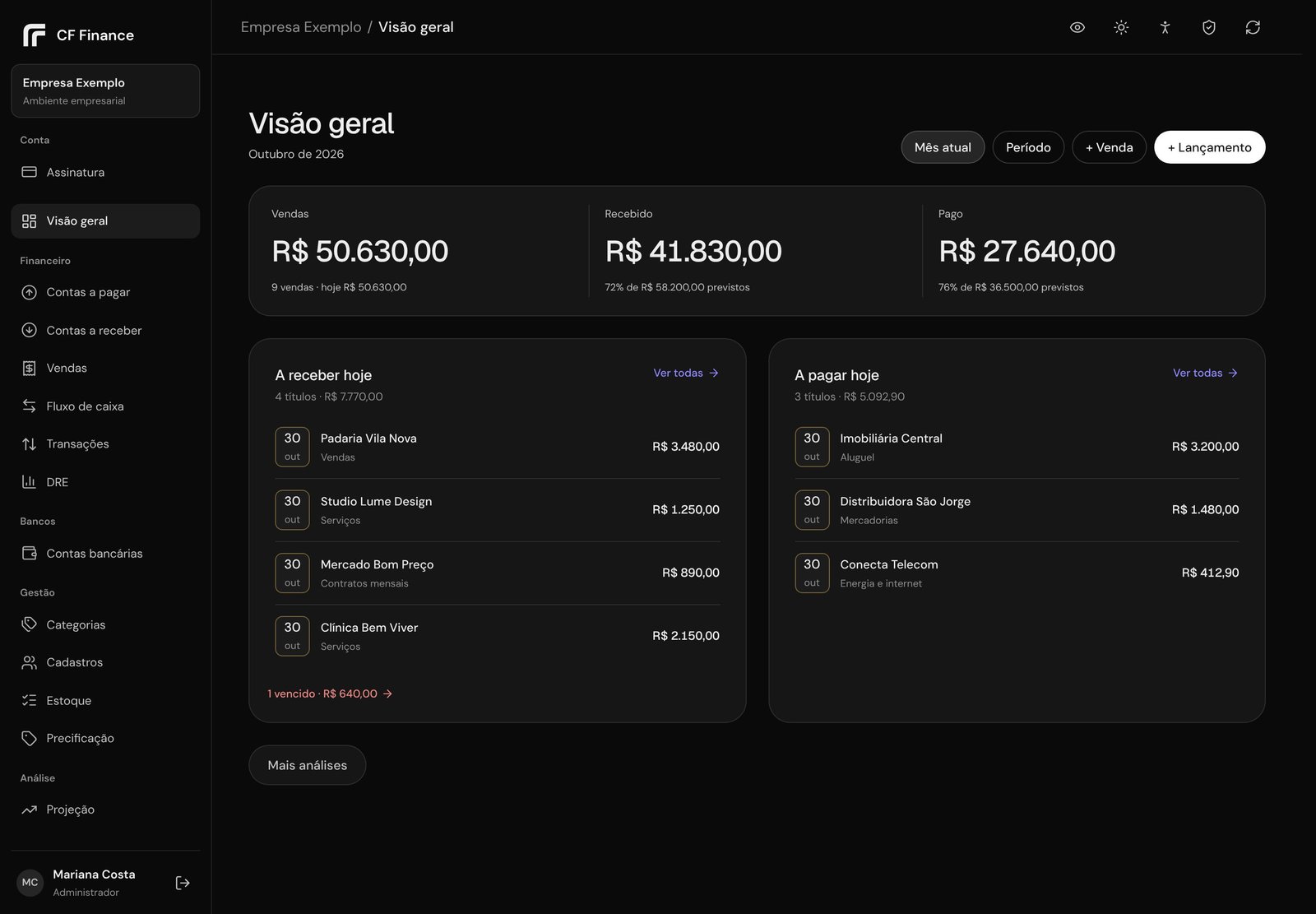Open Ver todas in A pagar hoje
This screenshot has width=1316, height=914.
(x=1206, y=373)
